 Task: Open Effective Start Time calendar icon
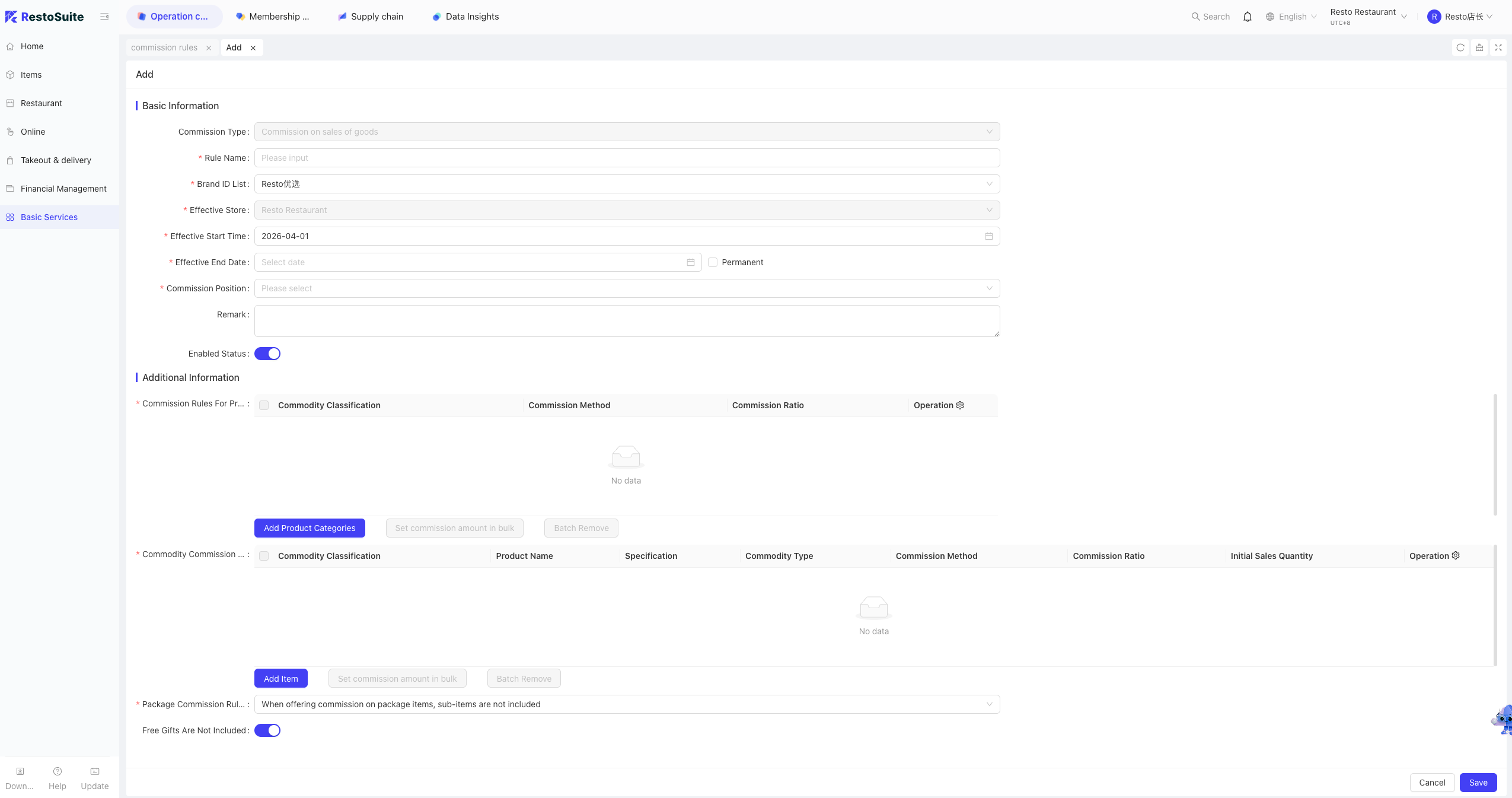click(989, 236)
